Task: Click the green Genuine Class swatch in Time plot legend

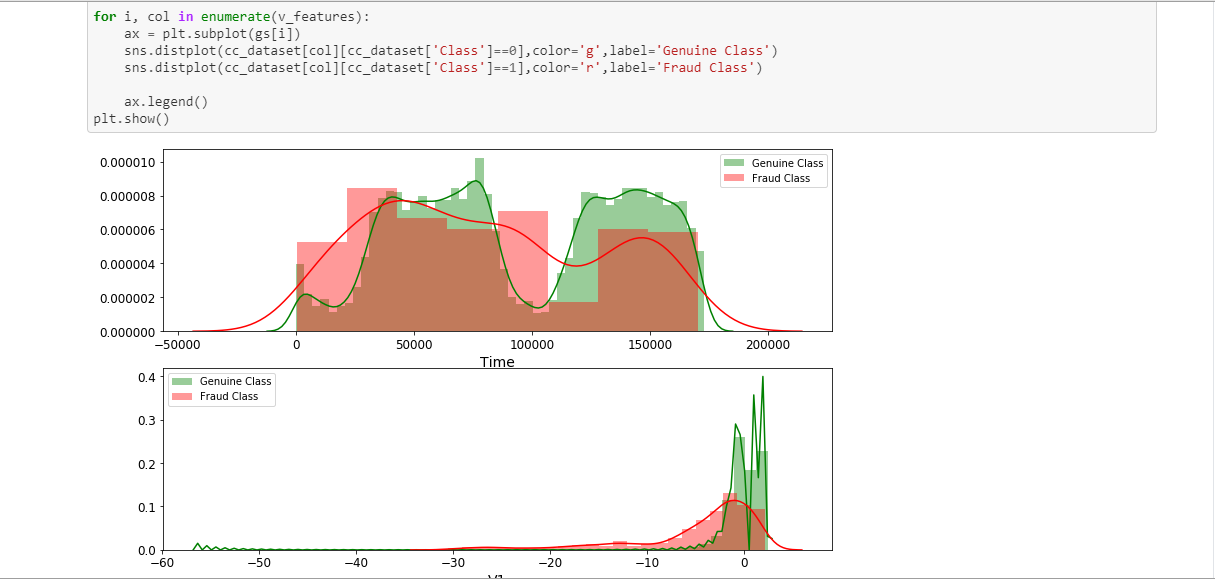Action: [x=734, y=163]
